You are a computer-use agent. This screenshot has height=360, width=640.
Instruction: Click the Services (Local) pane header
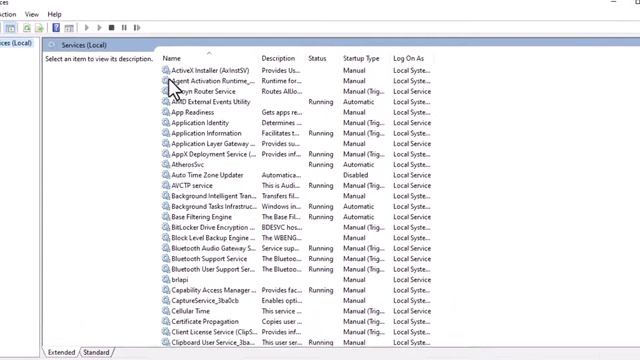click(84, 45)
